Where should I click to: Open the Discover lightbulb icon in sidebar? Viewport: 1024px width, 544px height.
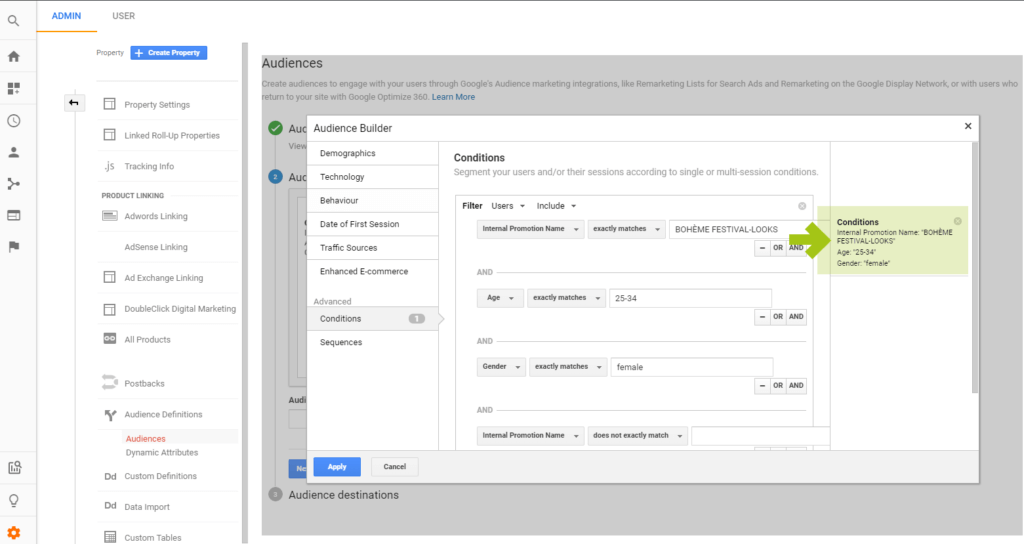pyautogui.click(x=14, y=500)
